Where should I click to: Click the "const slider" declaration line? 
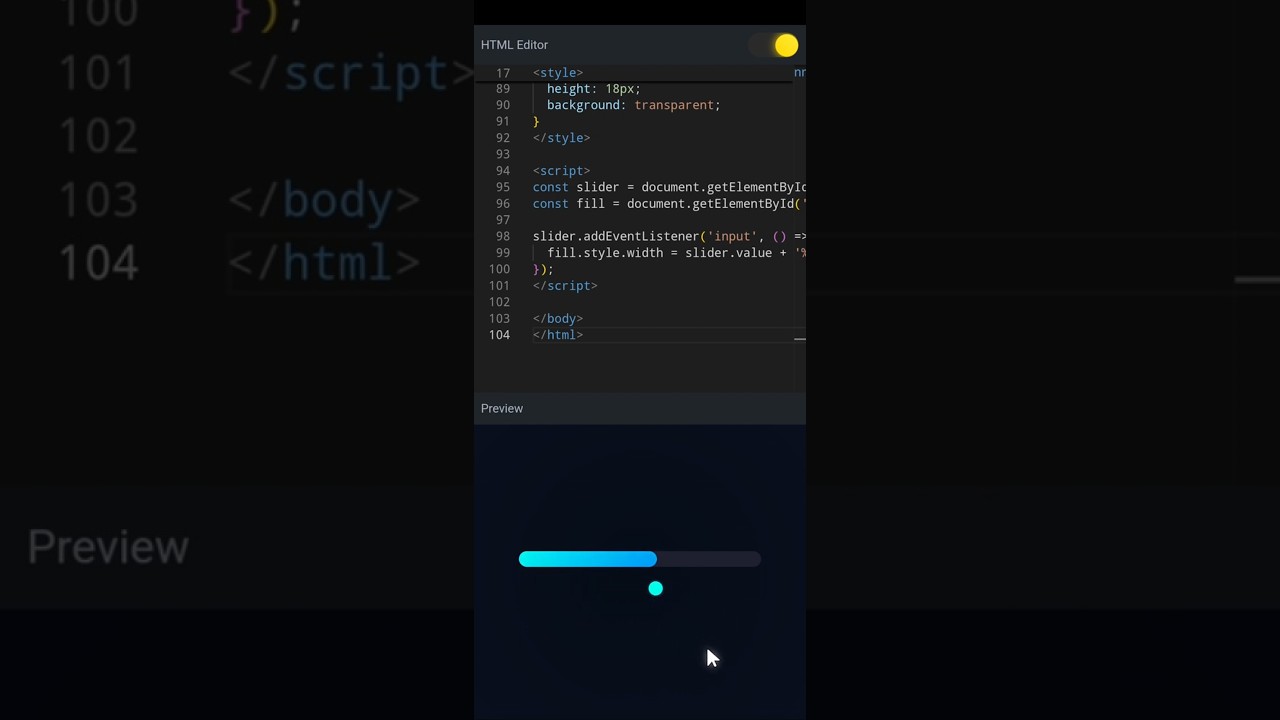[669, 187]
